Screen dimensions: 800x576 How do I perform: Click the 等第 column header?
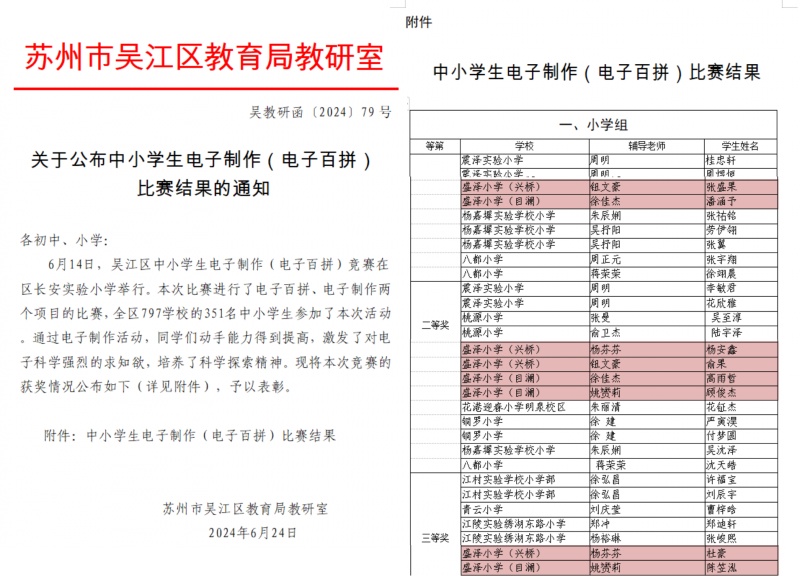point(435,146)
